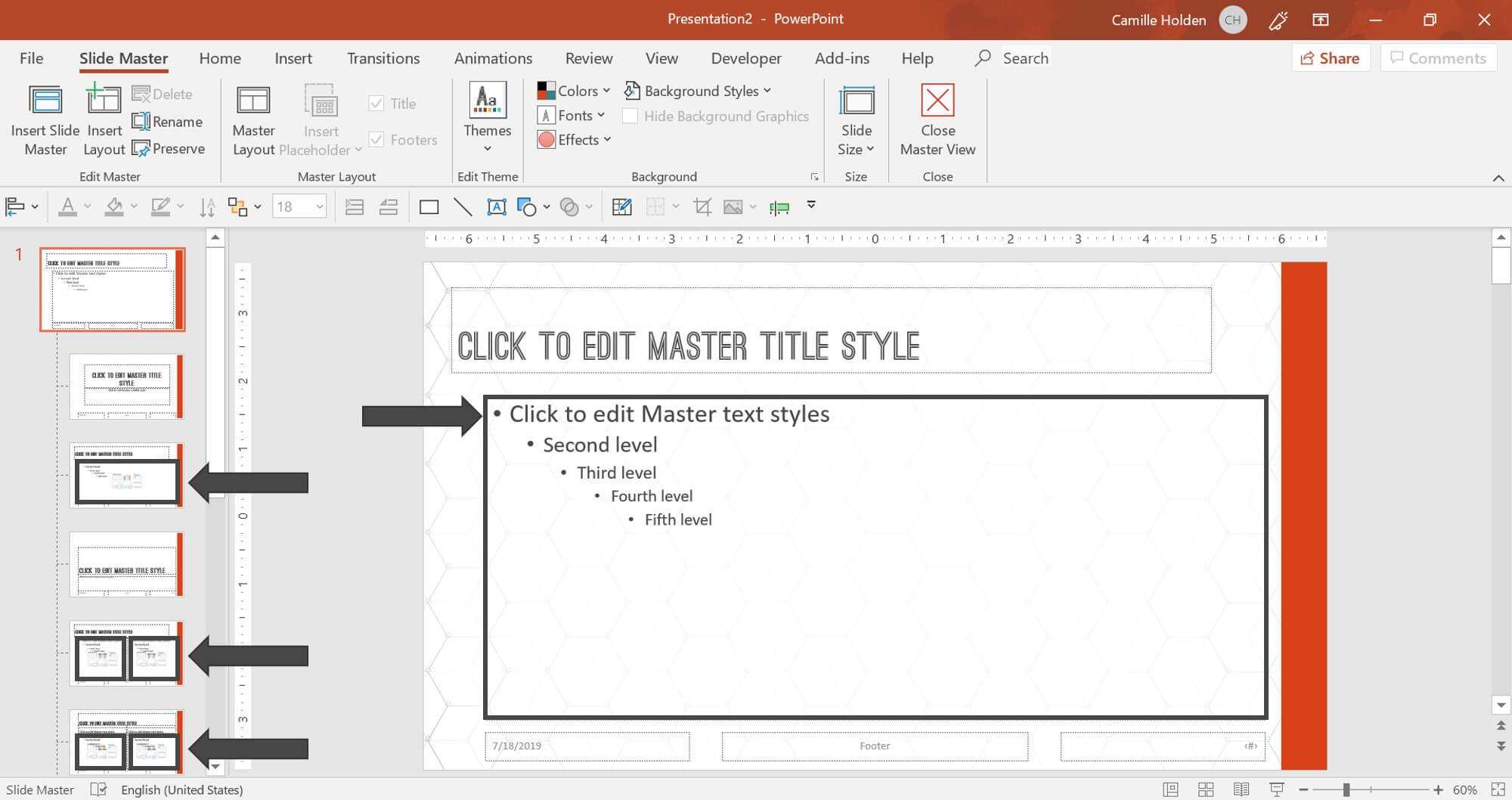Screen dimensions: 1512x800
Task: Click the decrease list level icon
Action: click(x=389, y=206)
